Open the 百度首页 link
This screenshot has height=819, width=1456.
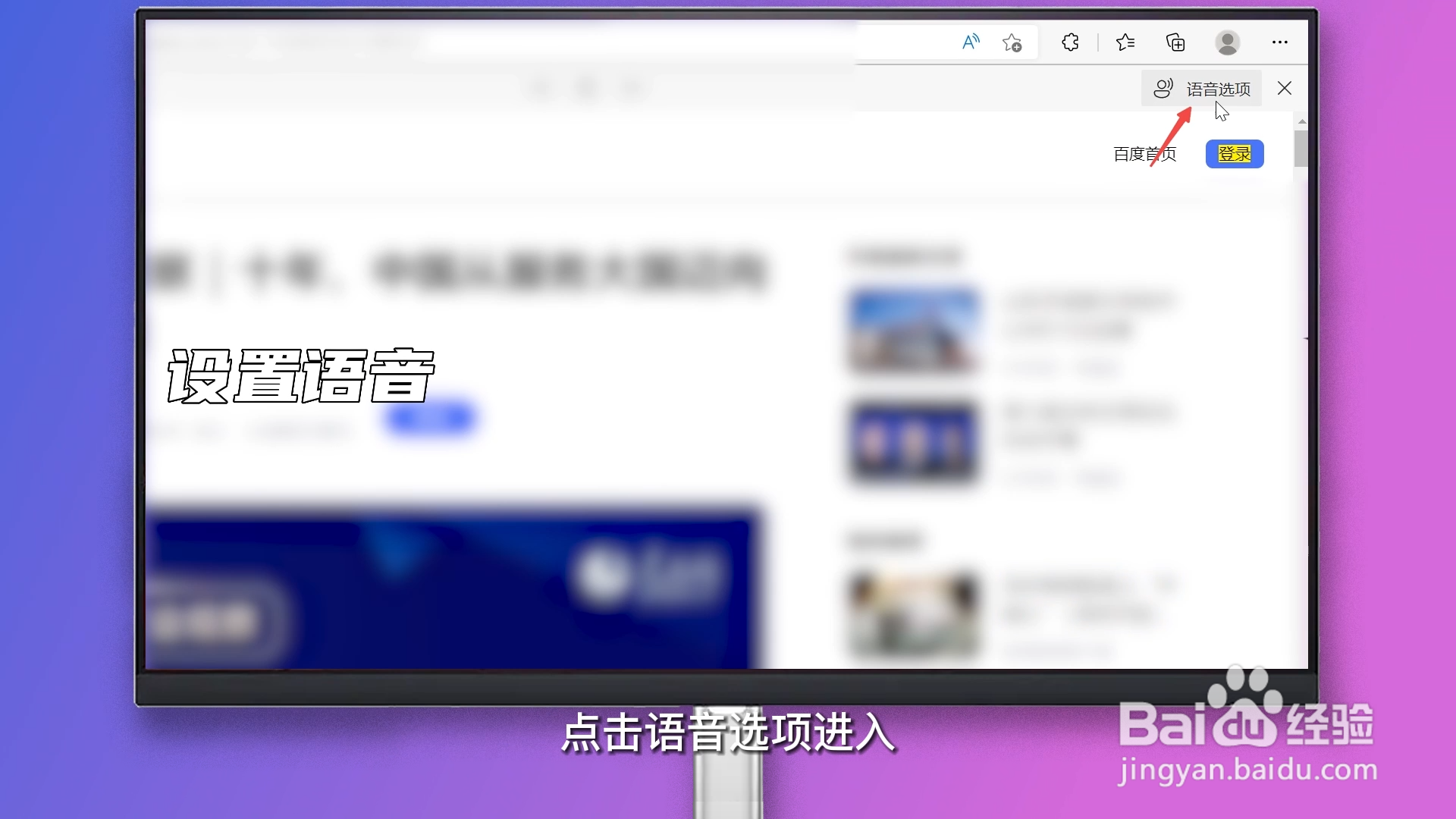click(1144, 154)
